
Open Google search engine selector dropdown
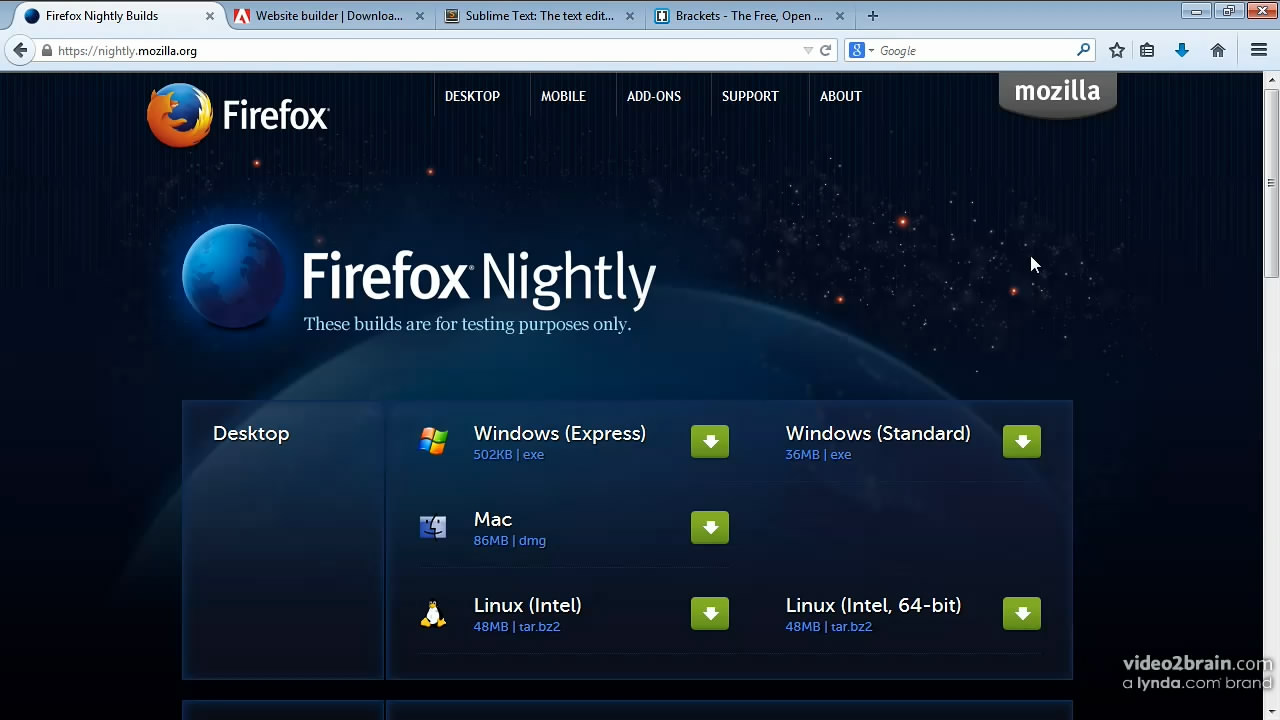point(861,50)
